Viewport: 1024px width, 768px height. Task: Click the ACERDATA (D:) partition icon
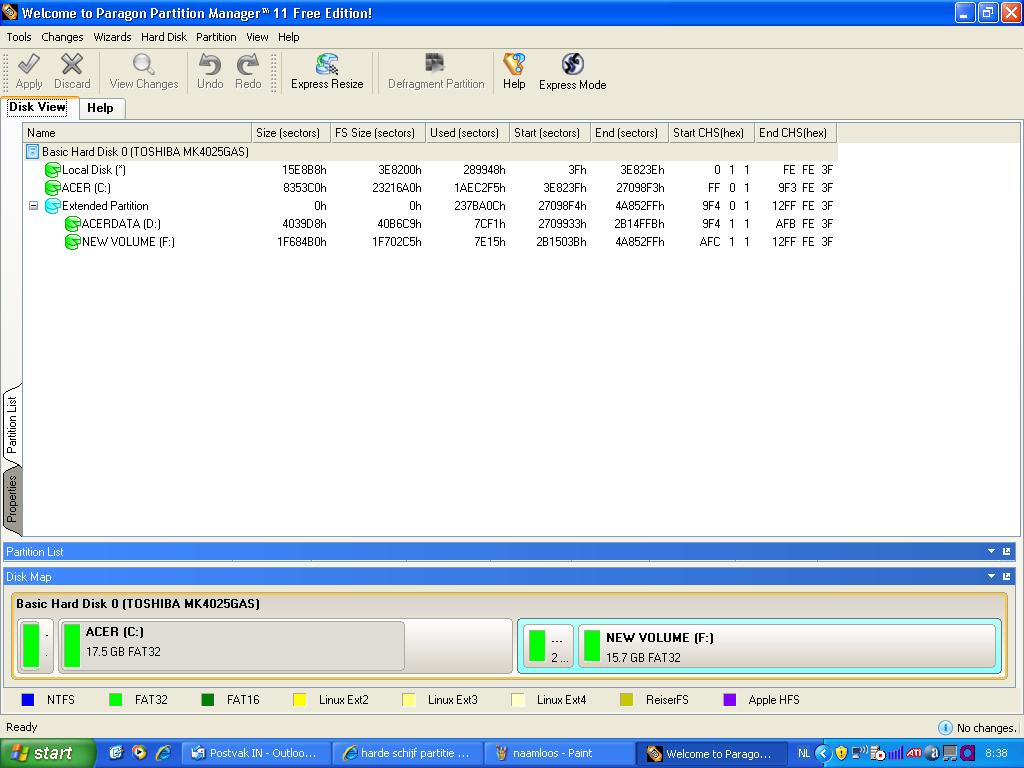[72, 224]
